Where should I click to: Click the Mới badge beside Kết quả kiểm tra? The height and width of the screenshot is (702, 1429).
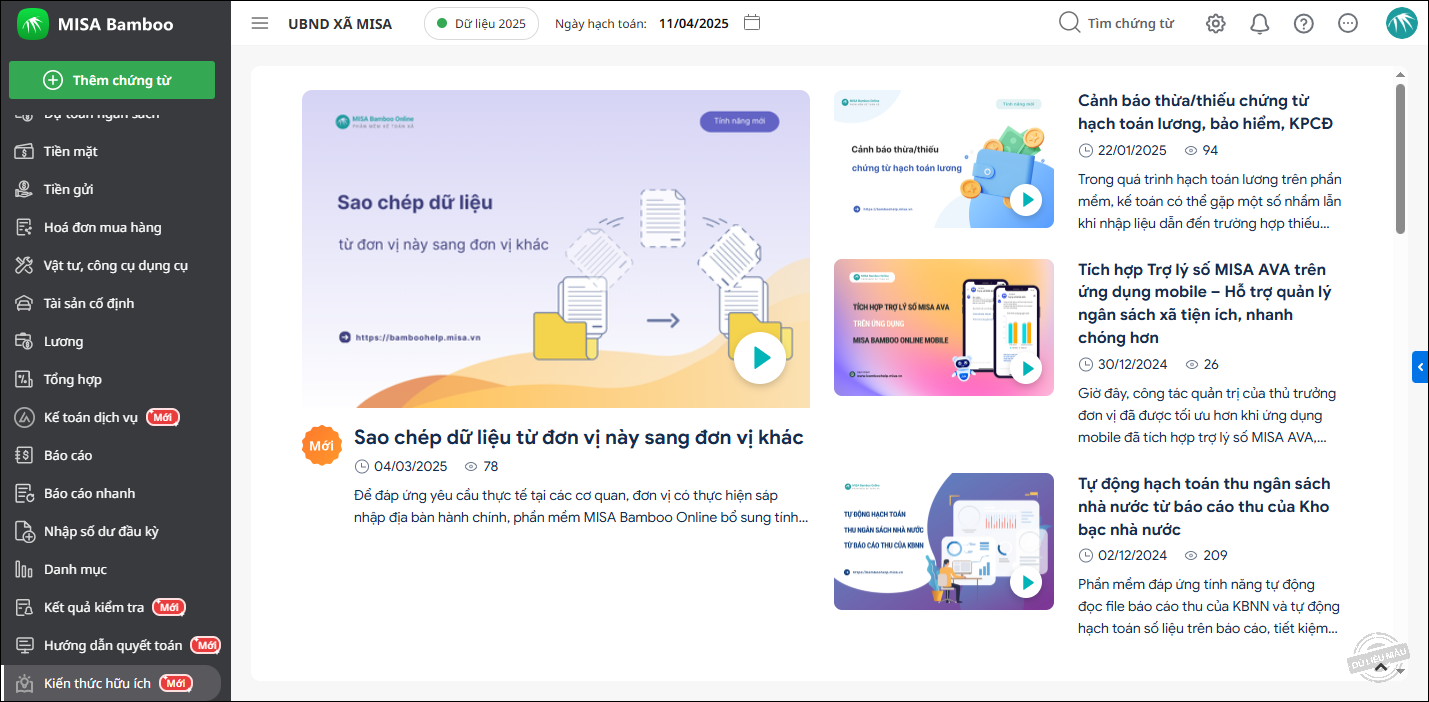[x=168, y=608]
